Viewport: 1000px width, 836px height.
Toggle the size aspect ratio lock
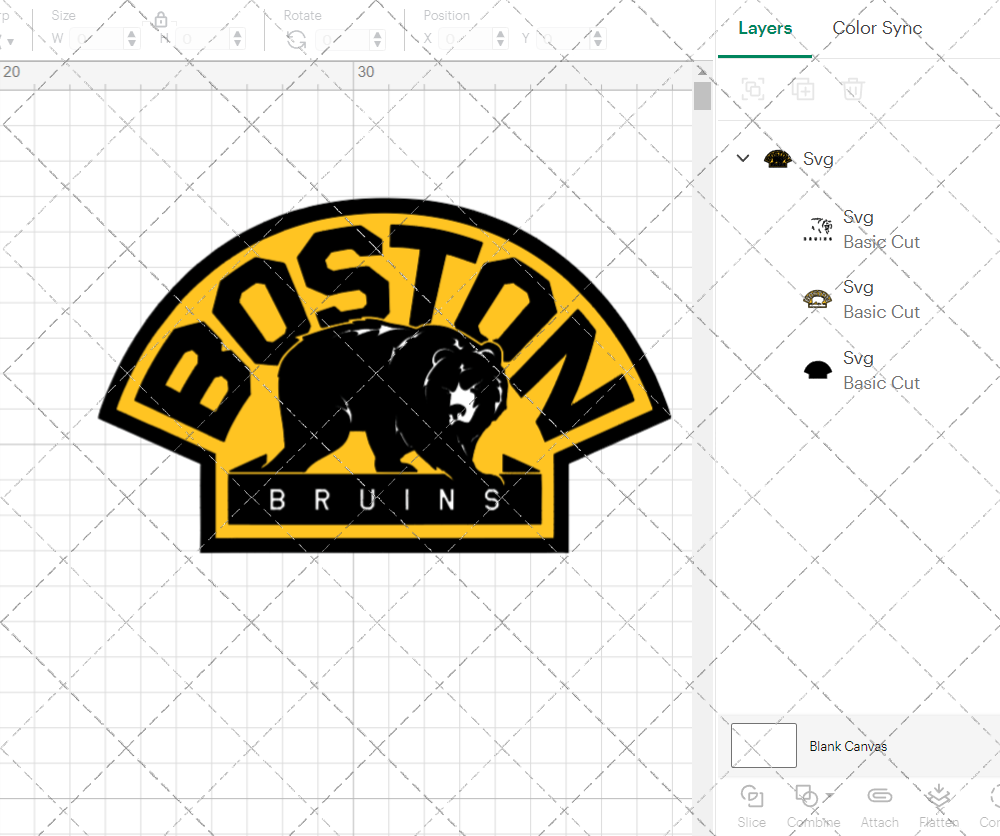pyautogui.click(x=161, y=21)
